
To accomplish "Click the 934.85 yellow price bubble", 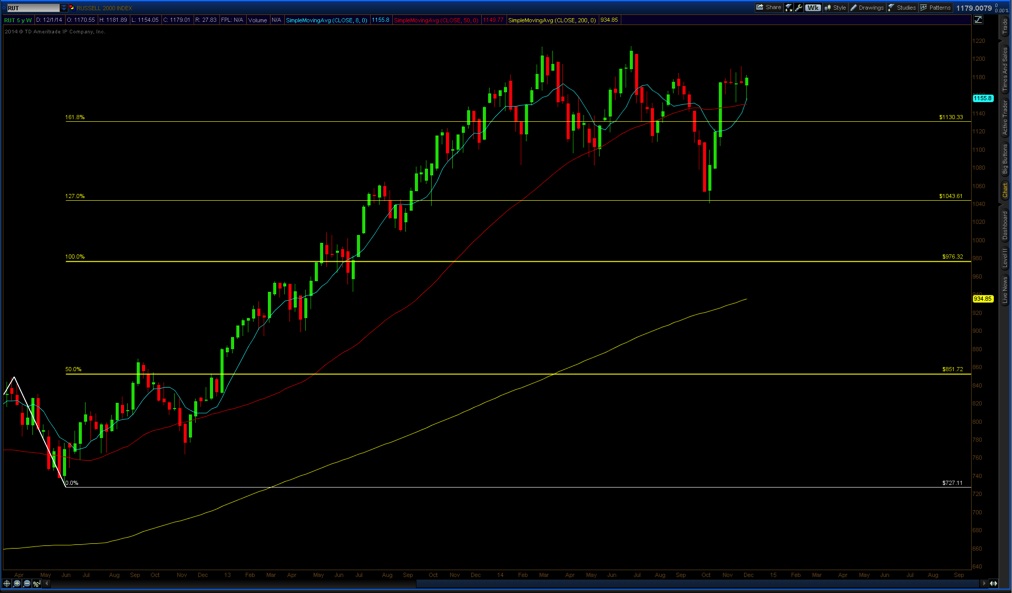I will click(x=982, y=299).
